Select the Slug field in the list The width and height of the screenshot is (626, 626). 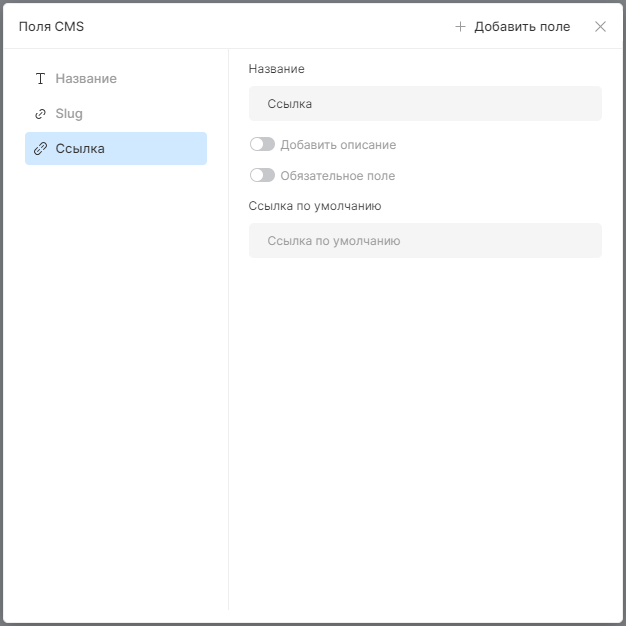coord(116,114)
